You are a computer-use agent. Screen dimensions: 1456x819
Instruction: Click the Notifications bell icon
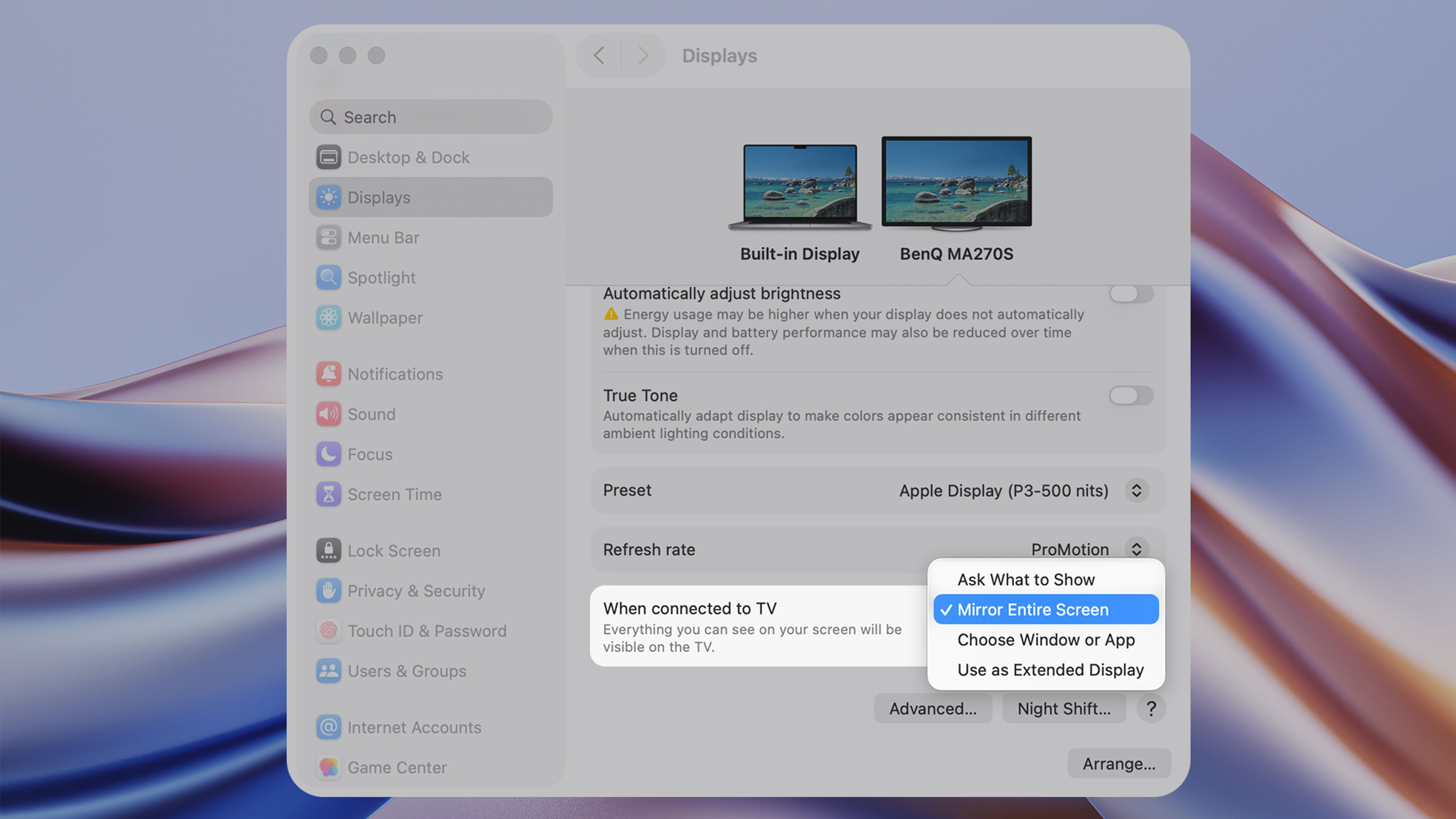[328, 374]
